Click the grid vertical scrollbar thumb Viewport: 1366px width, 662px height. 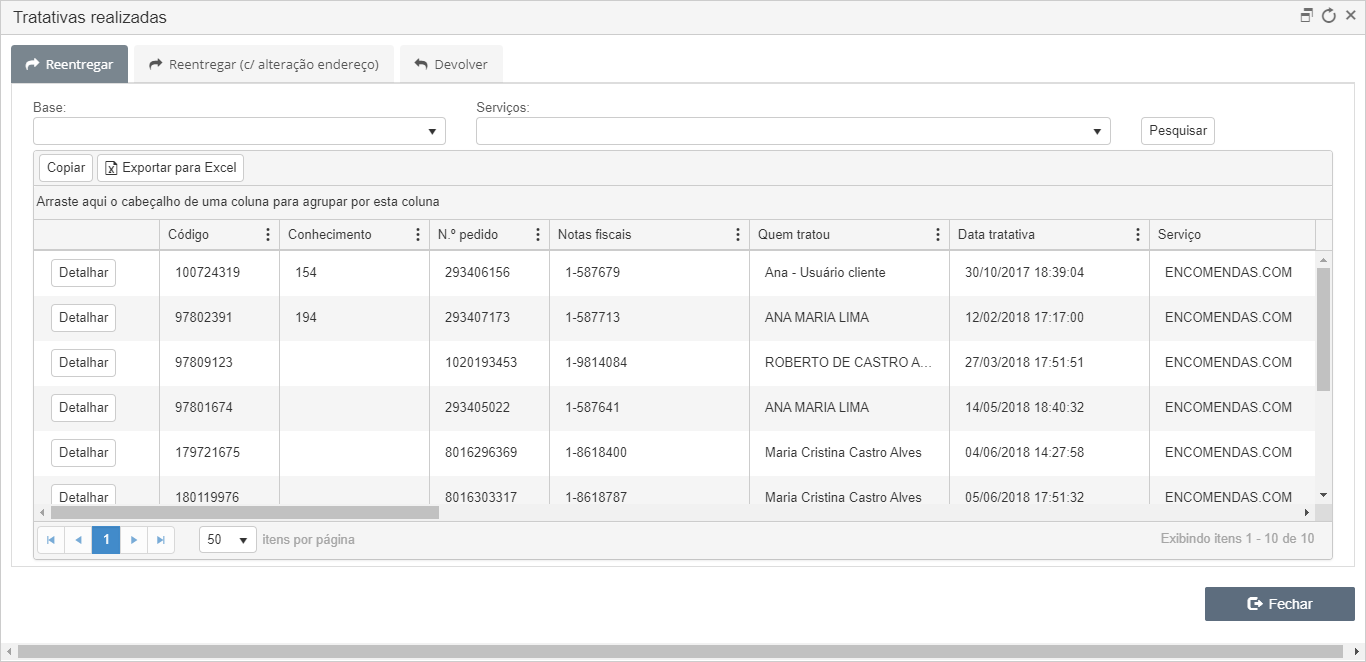(x=1323, y=329)
